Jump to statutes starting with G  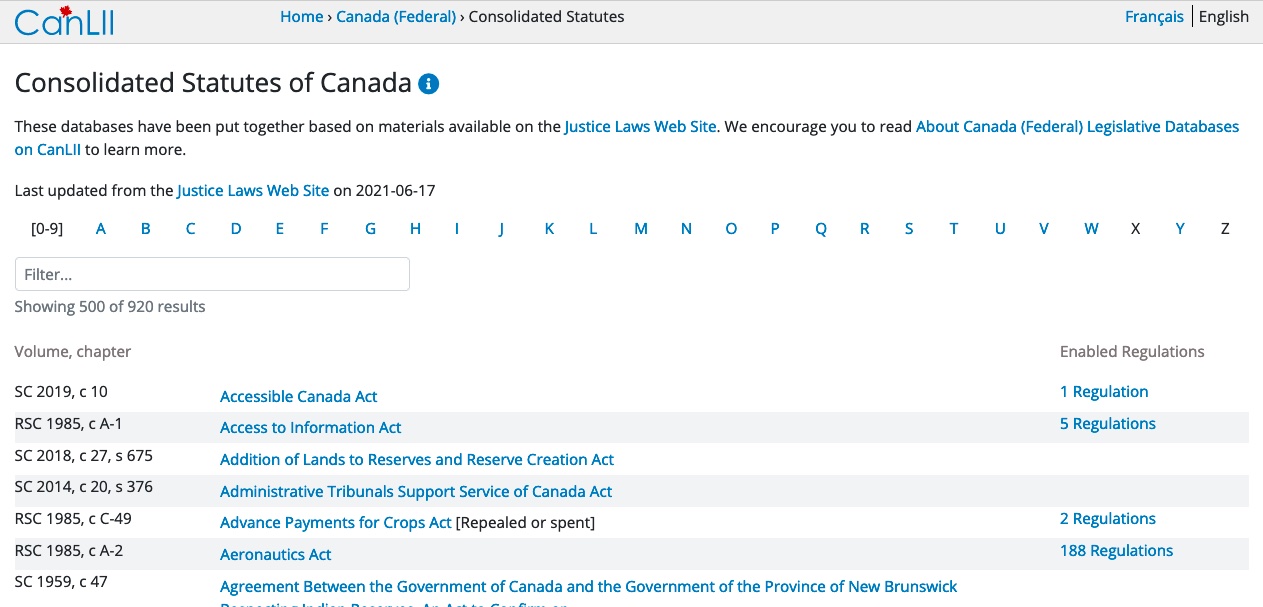click(x=370, y=229)
